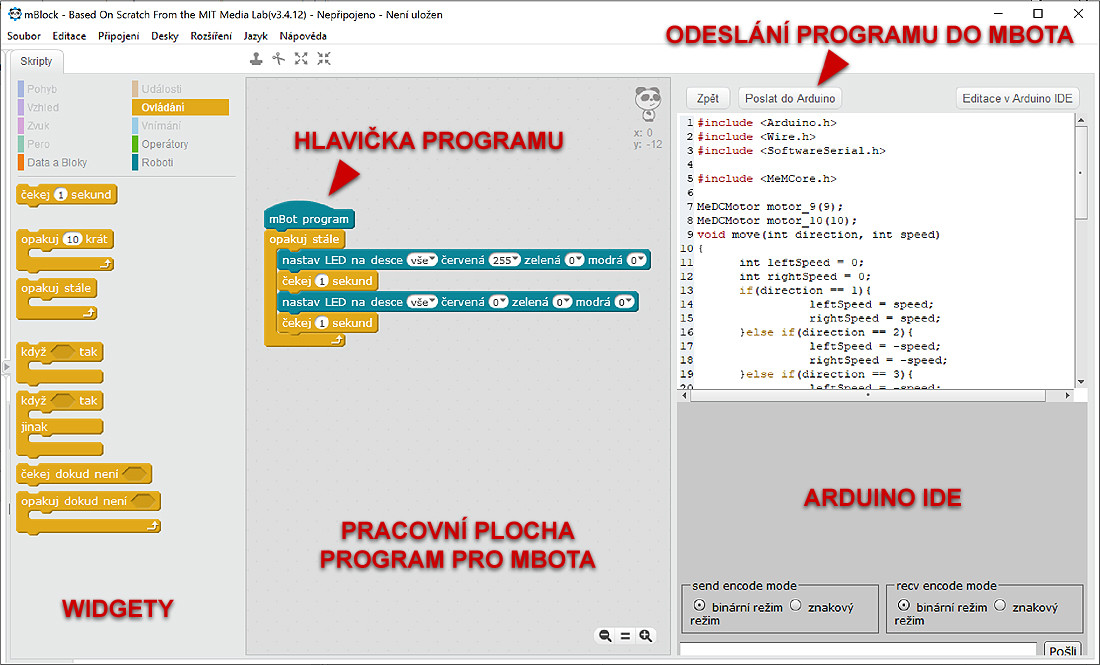Select recv encode 'znakový režim' radio

[x=1000, y=605]
